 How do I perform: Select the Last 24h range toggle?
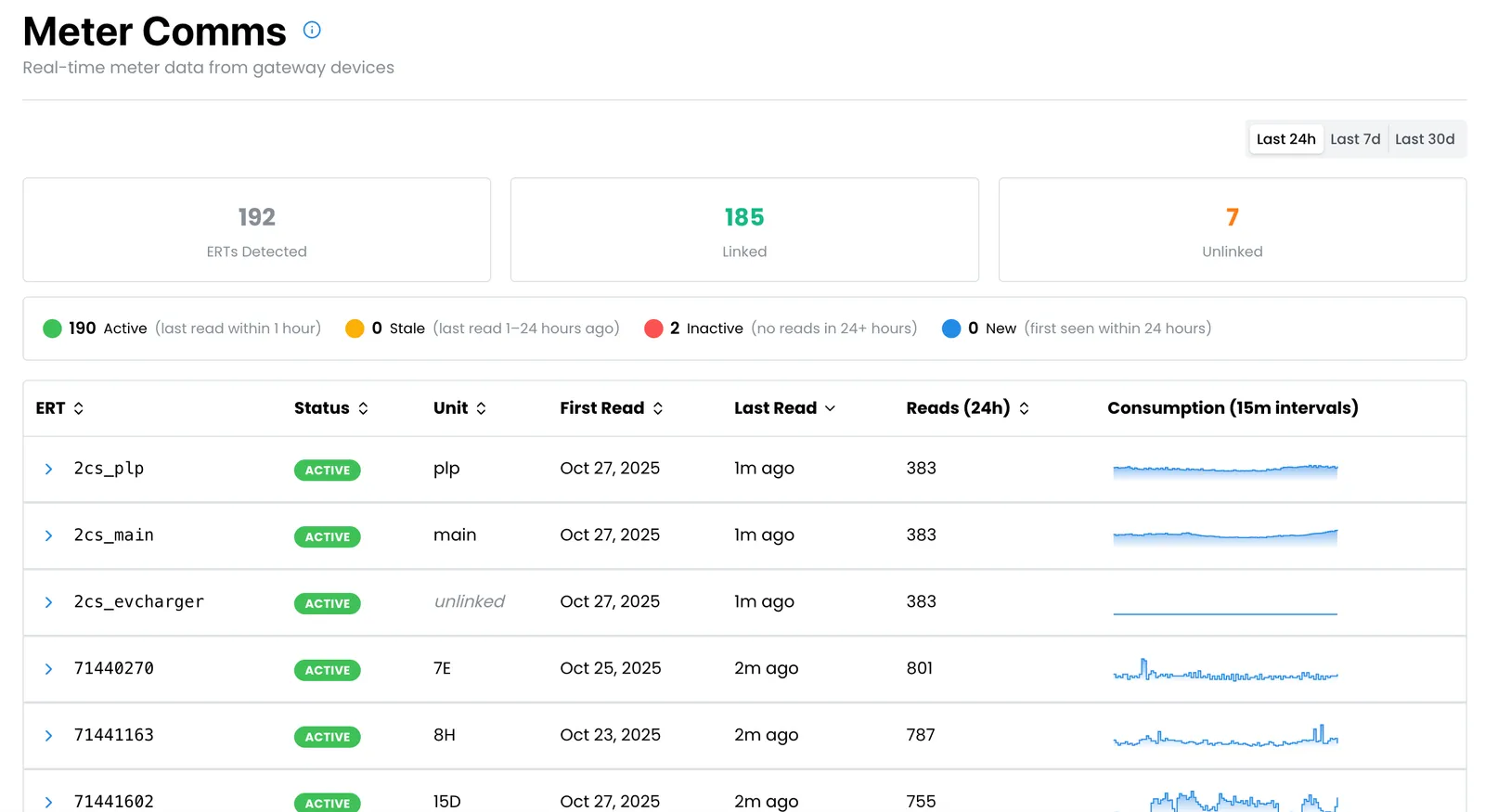[x=1285, y=139]
